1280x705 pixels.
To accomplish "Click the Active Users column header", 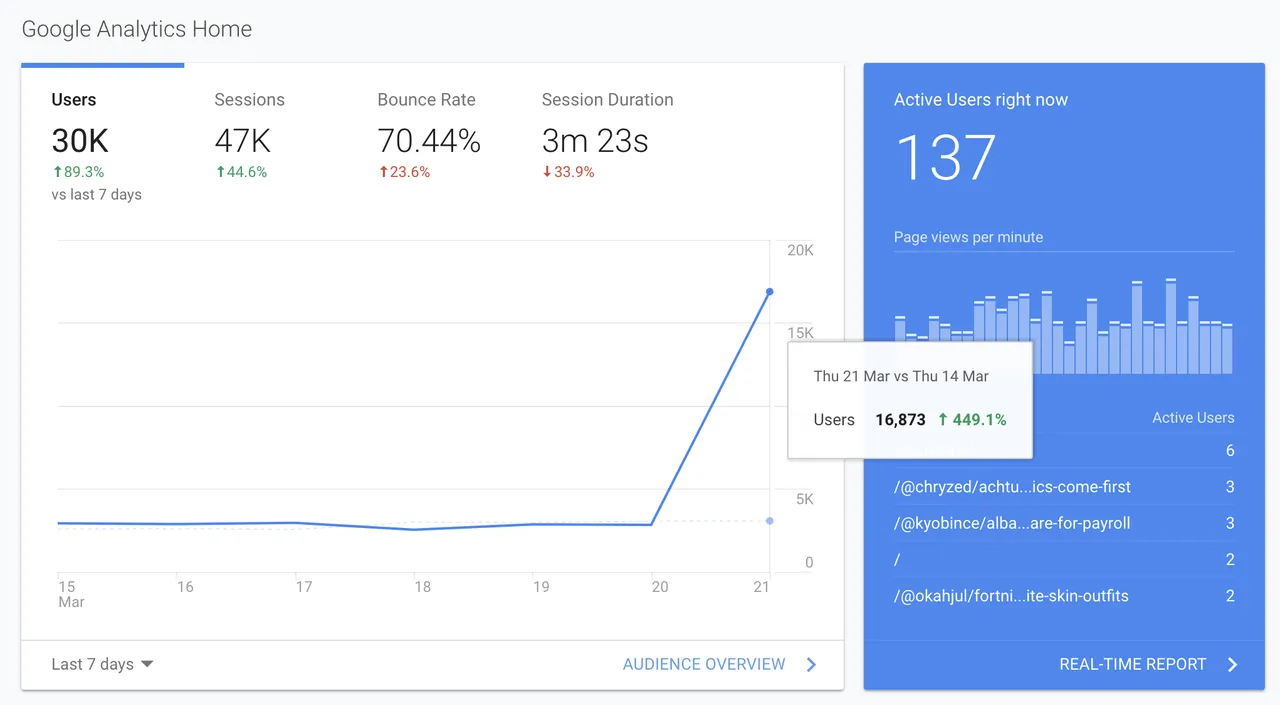I will (x=1193, y=418).
